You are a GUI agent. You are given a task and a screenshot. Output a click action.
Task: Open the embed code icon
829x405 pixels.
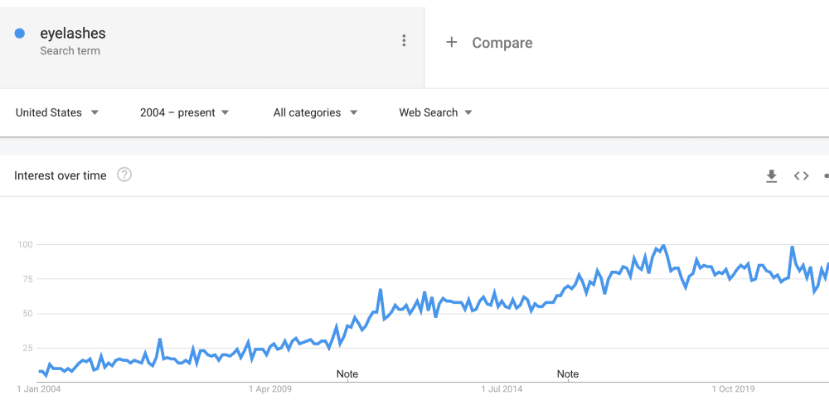click(x=801, y=176)
